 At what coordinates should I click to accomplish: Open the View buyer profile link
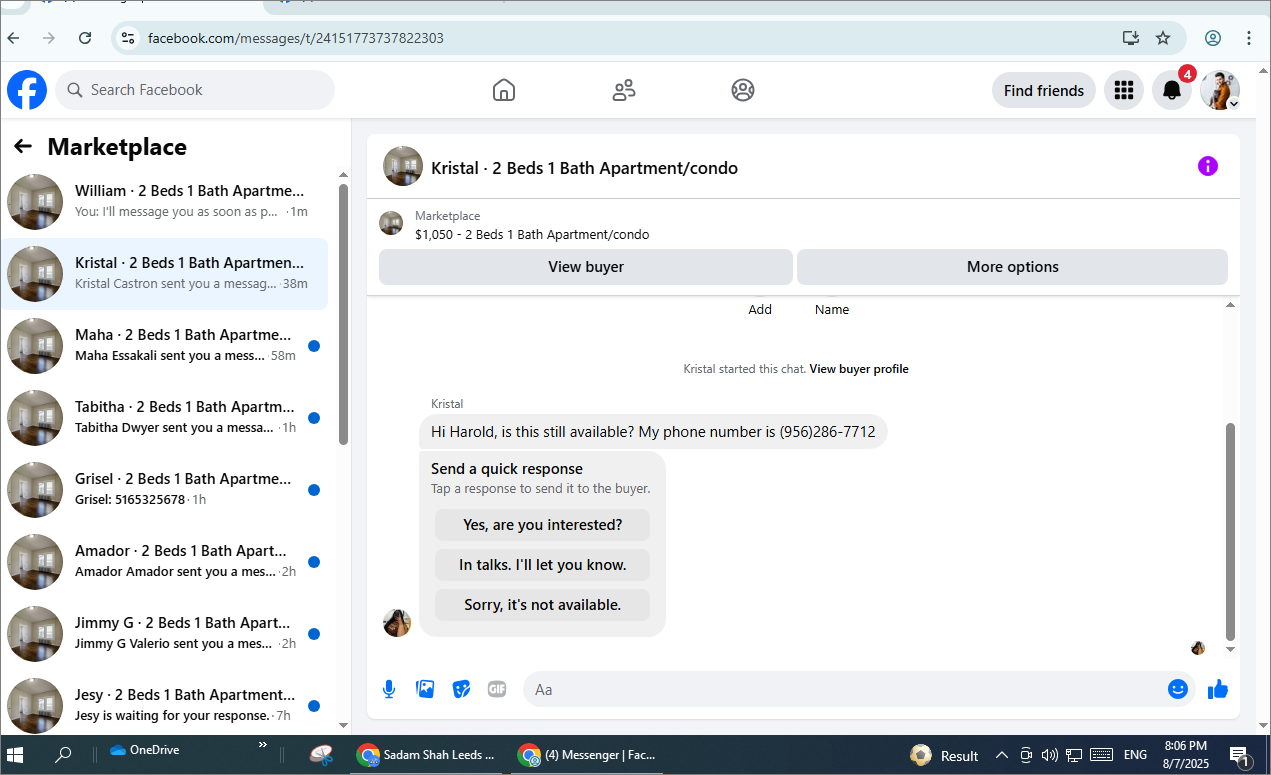tap(859, 369)
